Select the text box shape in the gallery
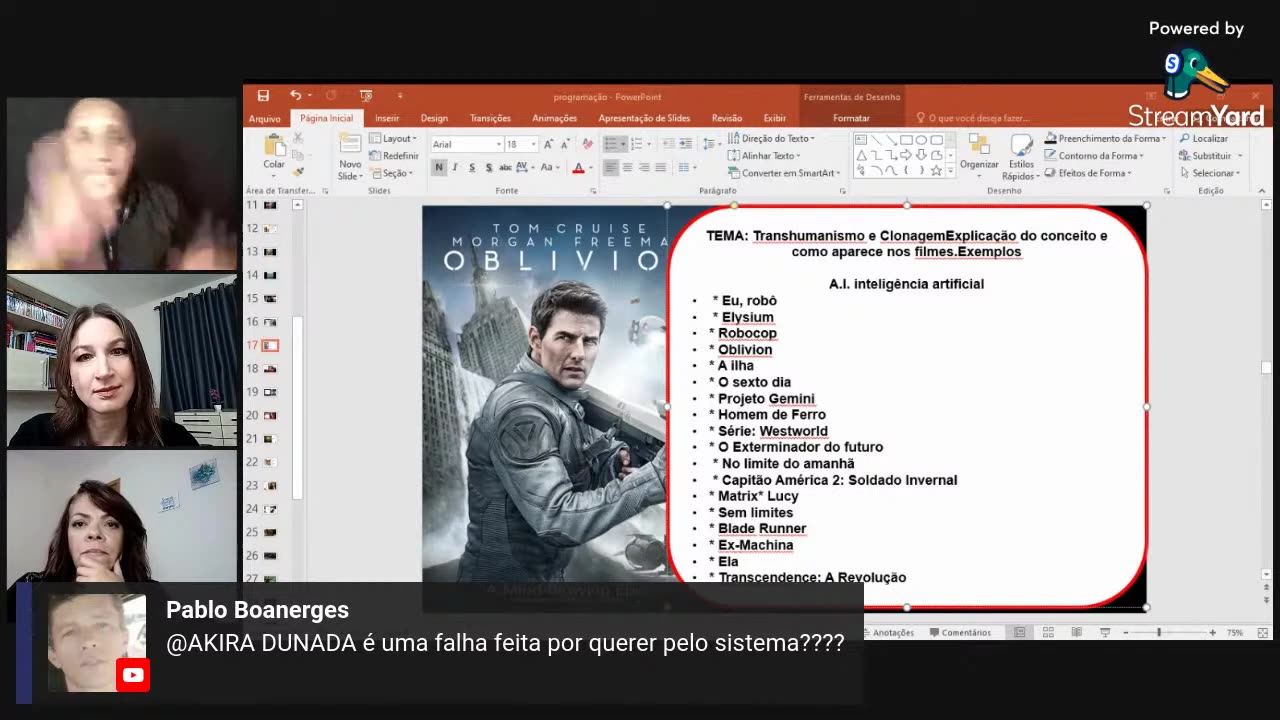 (x=861, y=140)
